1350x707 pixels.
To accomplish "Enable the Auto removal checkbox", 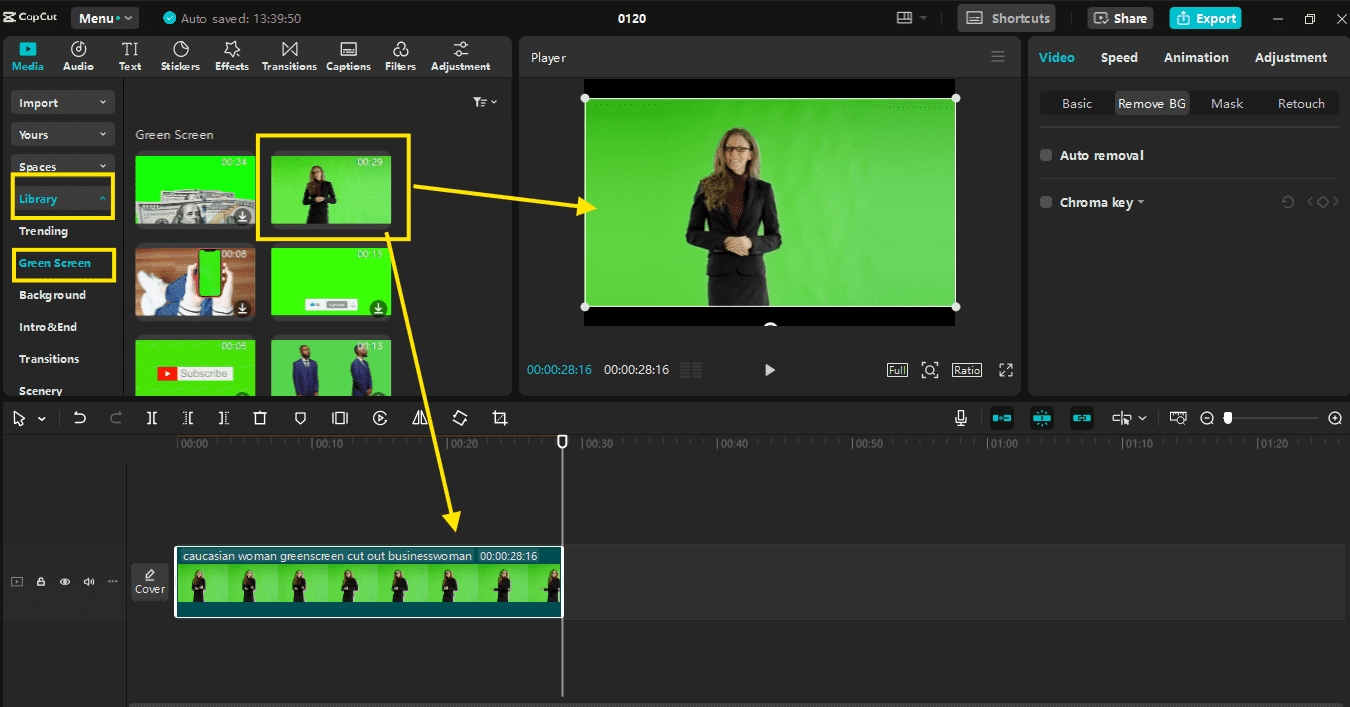I will pyautogui.click(x=1045, y=155).
